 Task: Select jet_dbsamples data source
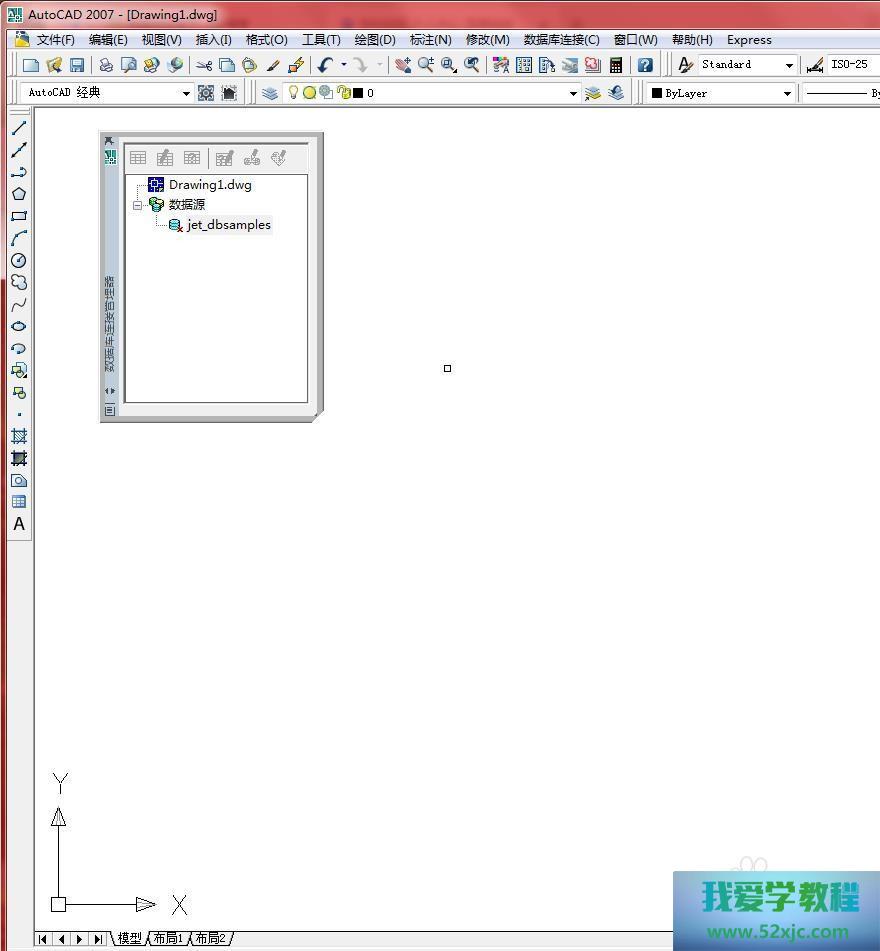point(228,225)
